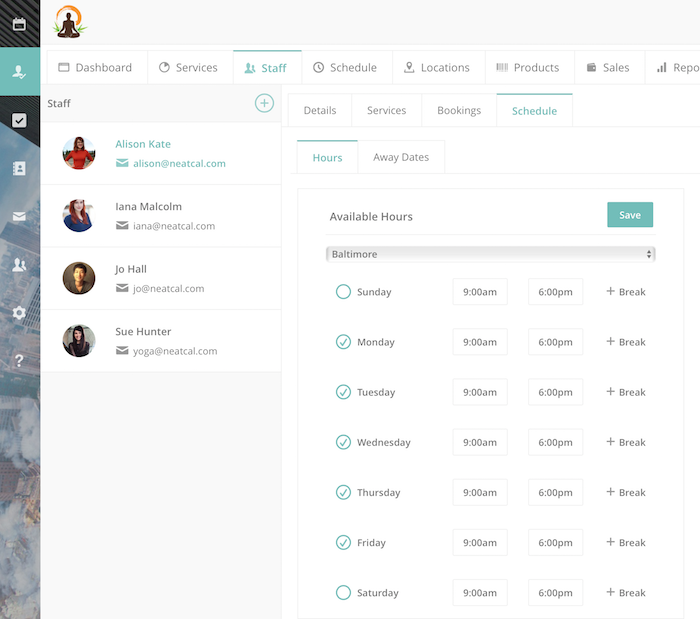Add a break on Monday
The image size is (700, 619).
point(626,342)
